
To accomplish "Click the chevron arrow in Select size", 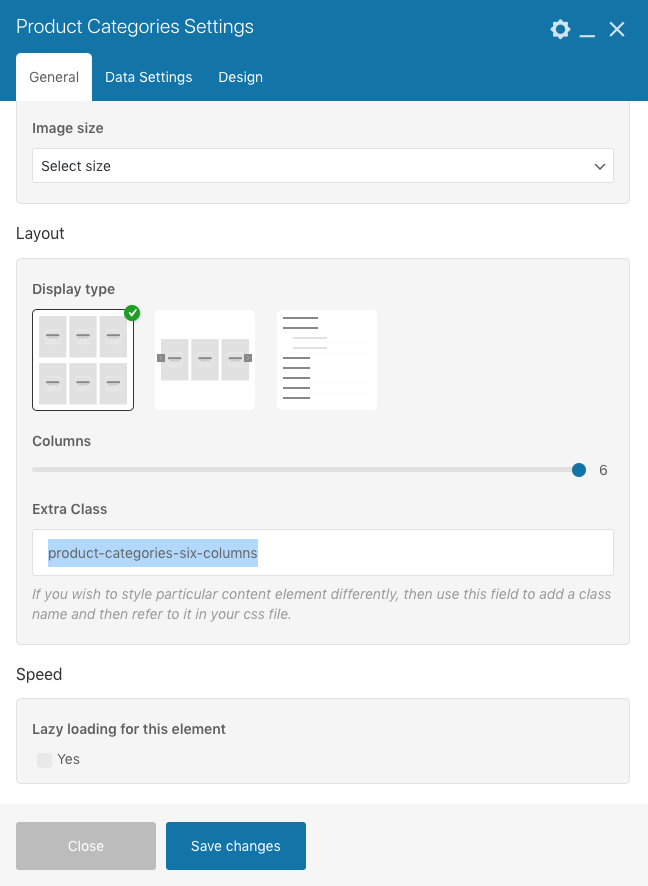I will [x=600, y=166].
